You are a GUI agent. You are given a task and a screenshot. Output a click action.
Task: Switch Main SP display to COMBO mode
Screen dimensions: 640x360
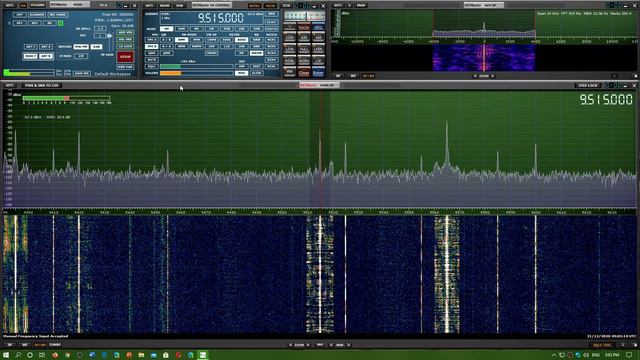[x=55, y=345]
